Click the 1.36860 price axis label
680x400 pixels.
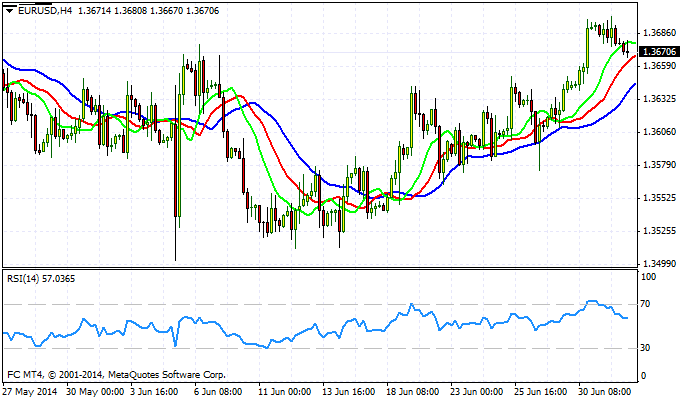(660, 33)
